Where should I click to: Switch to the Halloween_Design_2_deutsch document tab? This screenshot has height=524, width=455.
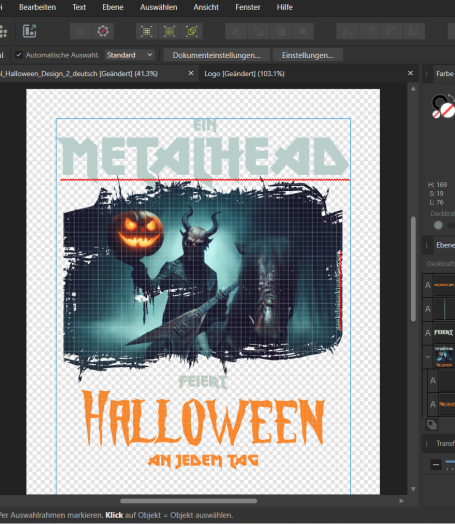pyautogui.click(x=79, y=74)
